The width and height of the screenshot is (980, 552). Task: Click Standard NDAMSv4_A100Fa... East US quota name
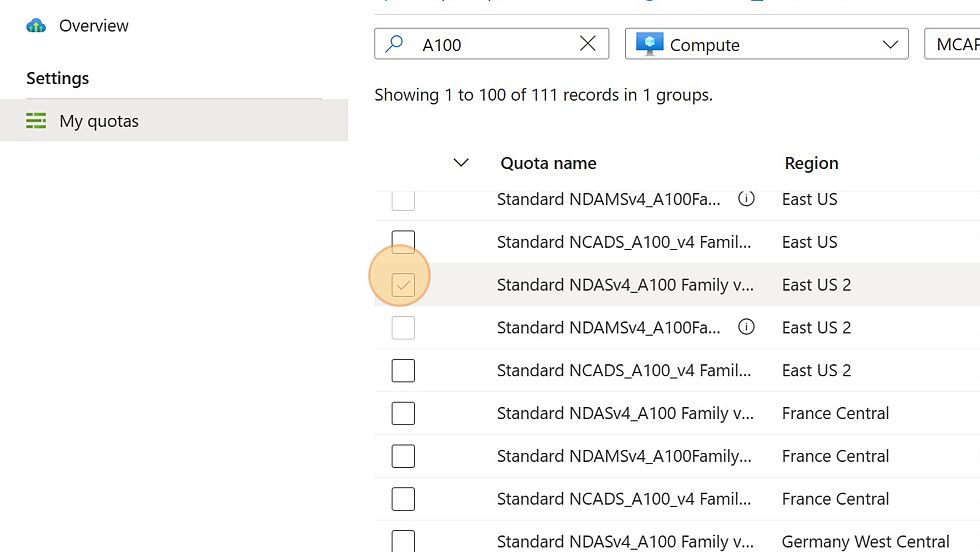click(608, 199)
